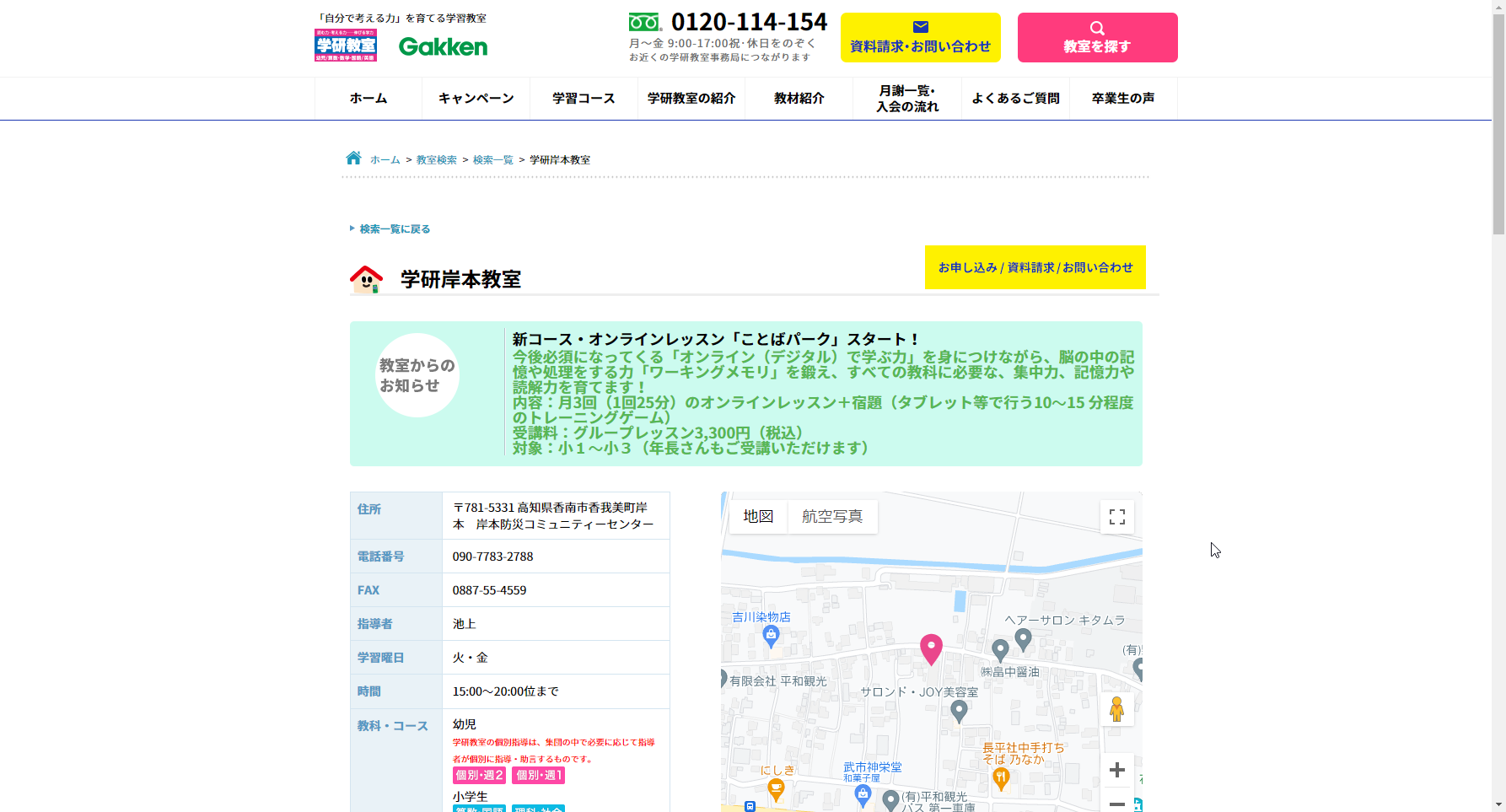Click お申し込み/資料請求/お問い合わせ button
The image size is (1506, 812).
click(x=1035, y=267)
